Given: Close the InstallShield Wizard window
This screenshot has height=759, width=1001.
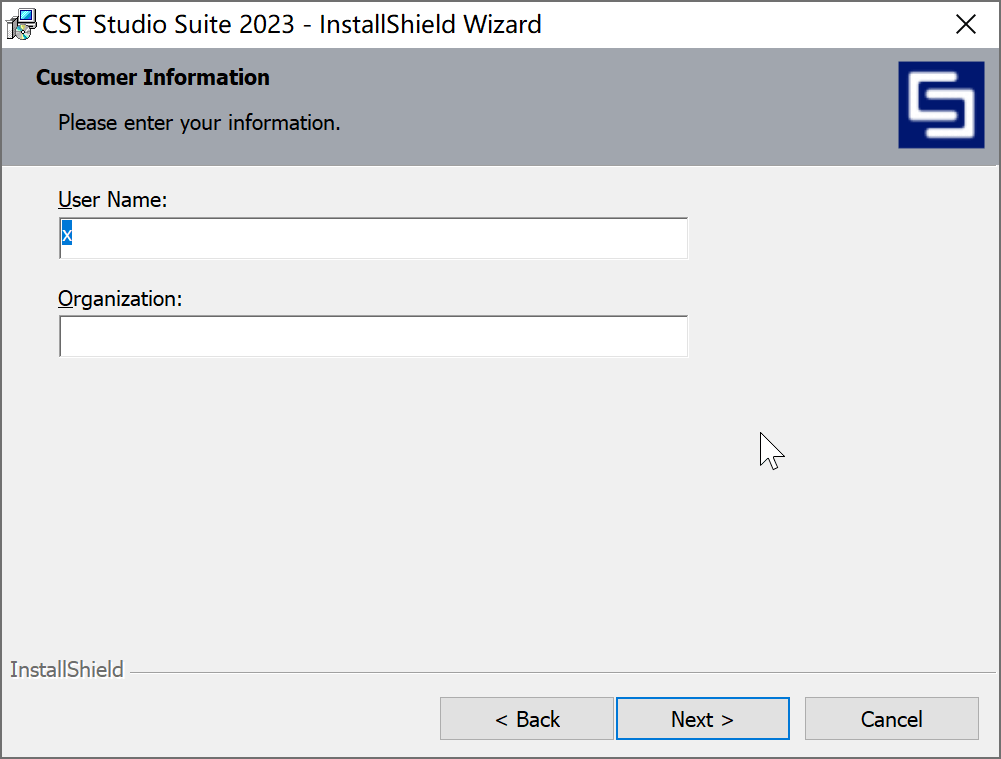Looking at the screenshot, I should (965, 24).
